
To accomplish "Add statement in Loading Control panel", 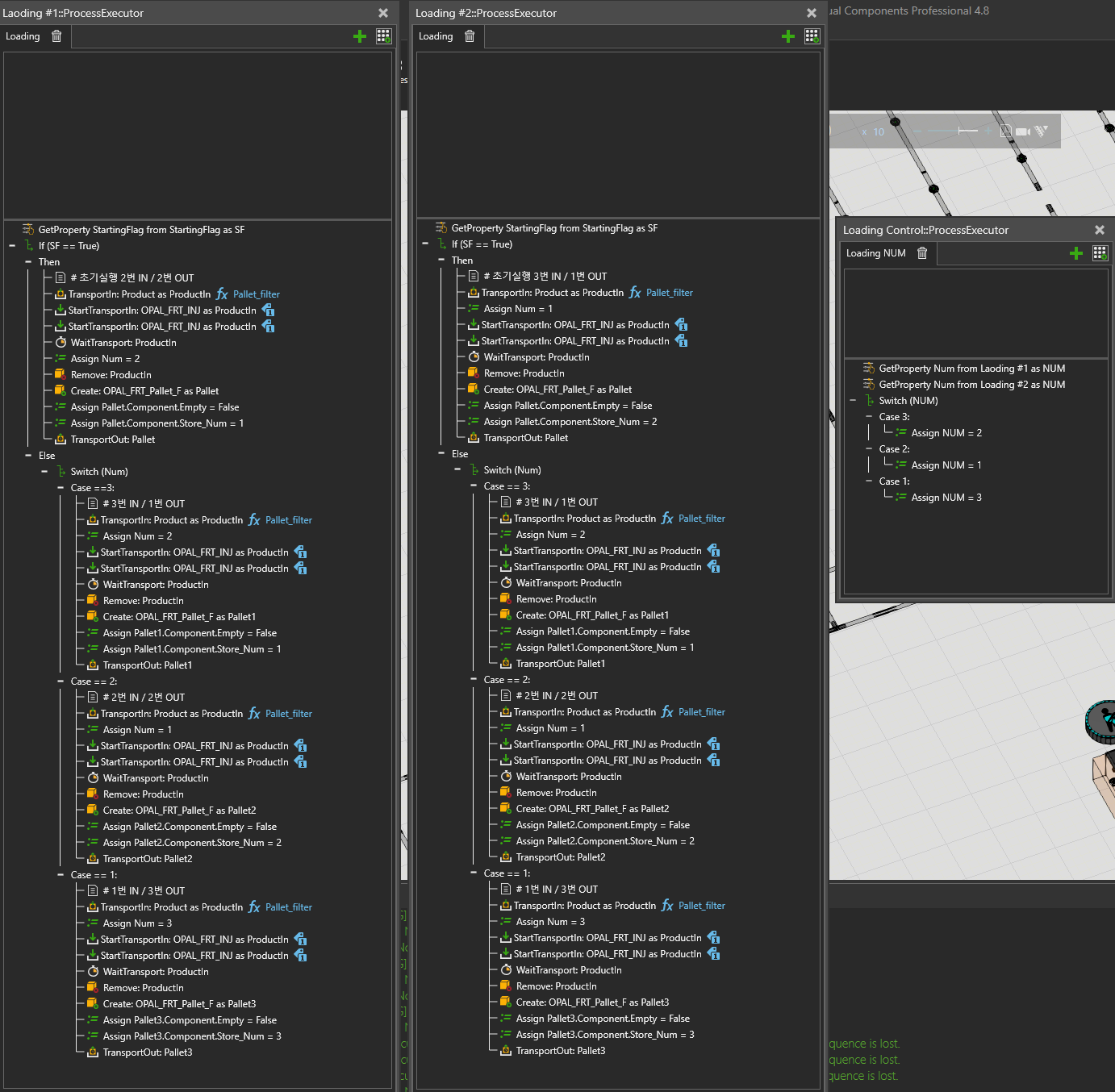I will tap(1075, 253).
